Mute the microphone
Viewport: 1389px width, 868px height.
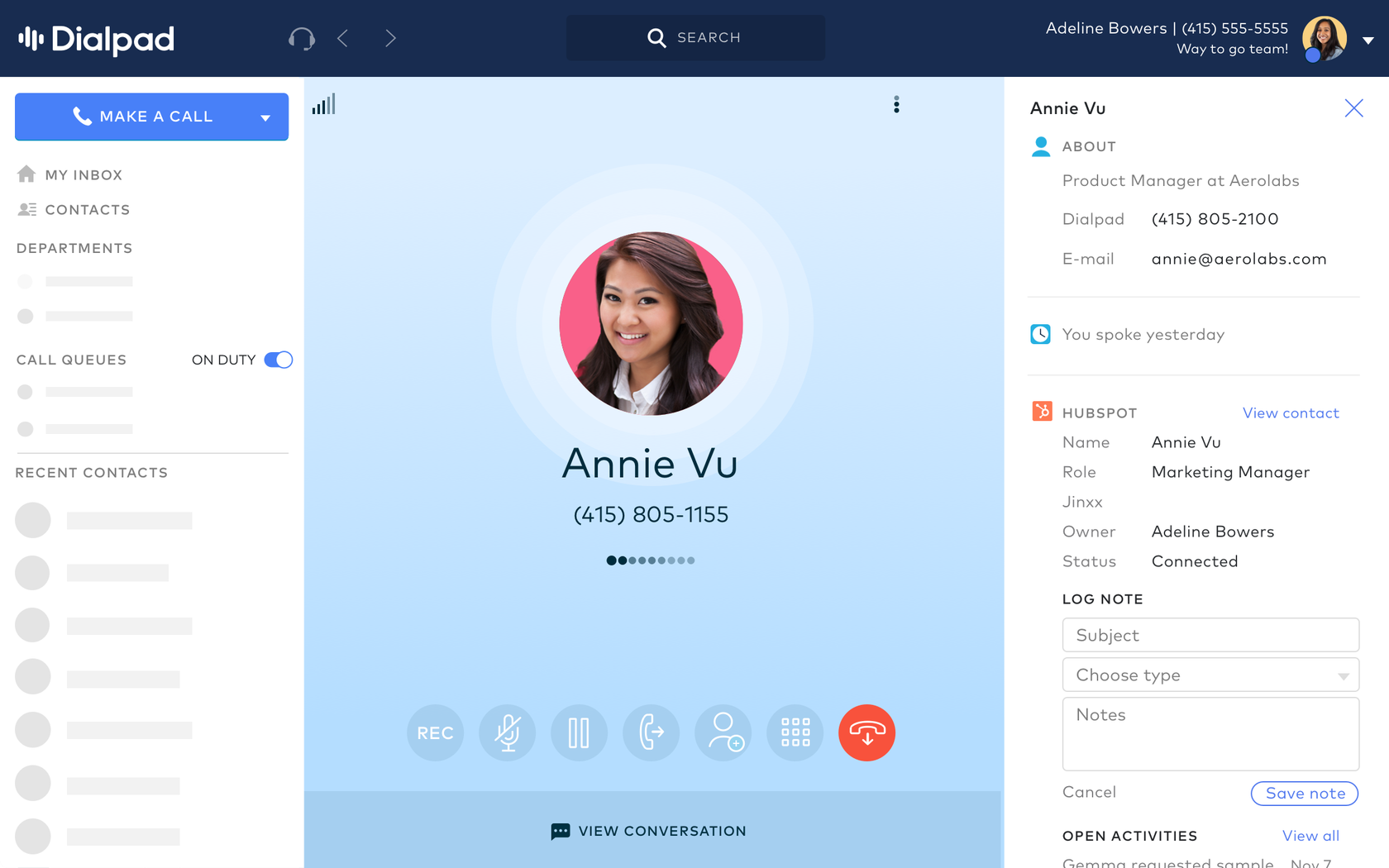click(508, 732)
